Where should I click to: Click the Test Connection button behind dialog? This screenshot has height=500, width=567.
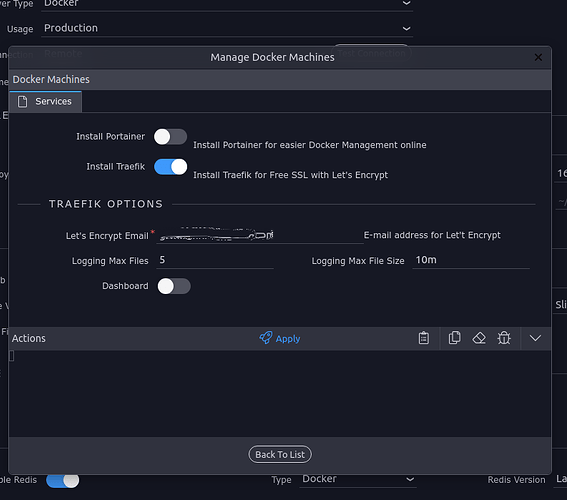pos(371,54)
